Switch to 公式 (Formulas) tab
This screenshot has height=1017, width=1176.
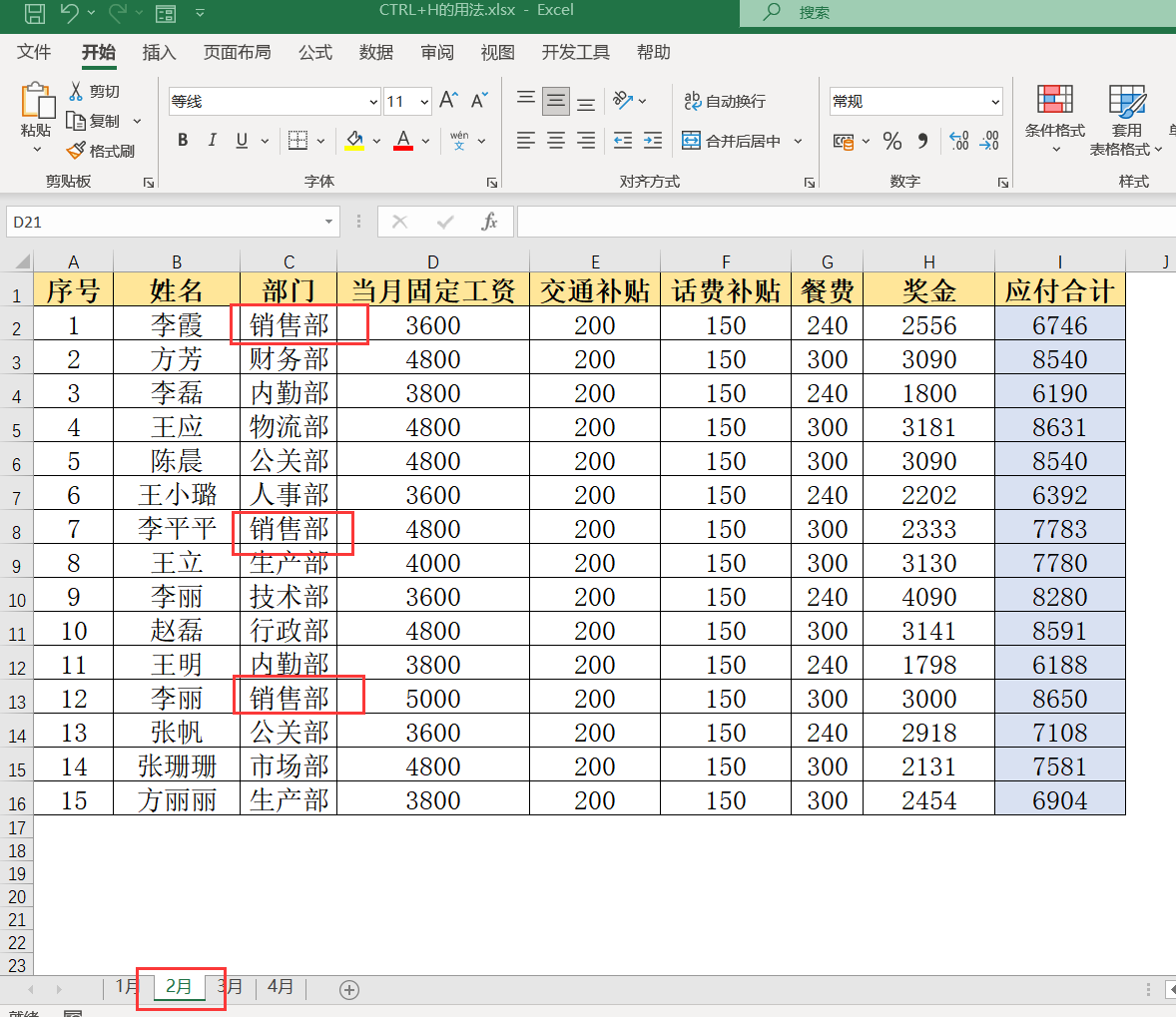click(315, 52)
